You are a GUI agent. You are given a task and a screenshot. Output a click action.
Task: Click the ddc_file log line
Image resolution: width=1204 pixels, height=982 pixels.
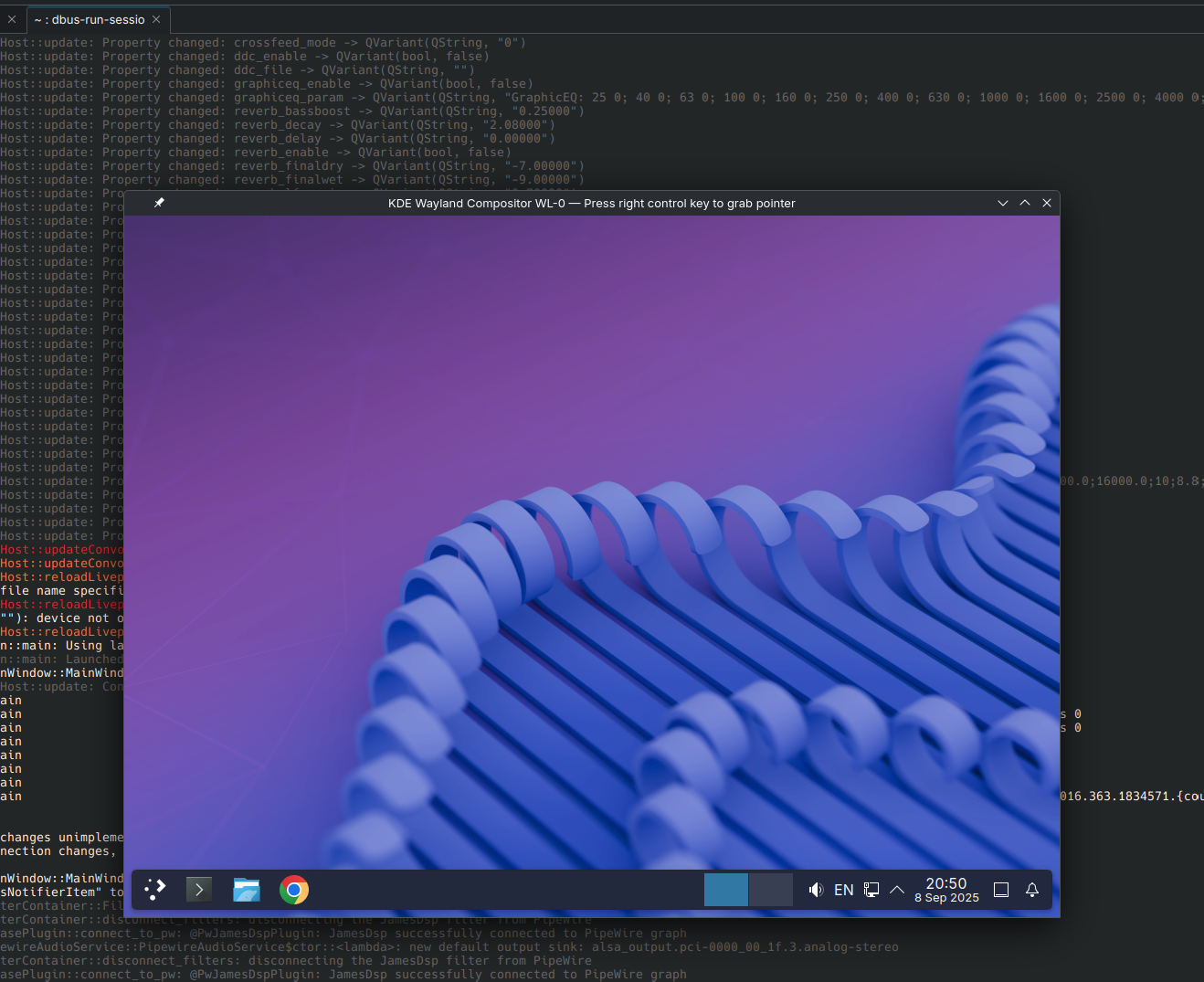pyautogui.click(x=238, y=70)
